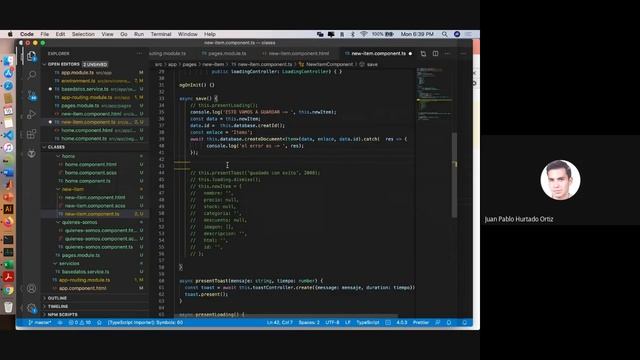Click the master branch indicator in status bar
Viewport: 640px width, 360px height.
pyautogui.click(x=40, y=322)
